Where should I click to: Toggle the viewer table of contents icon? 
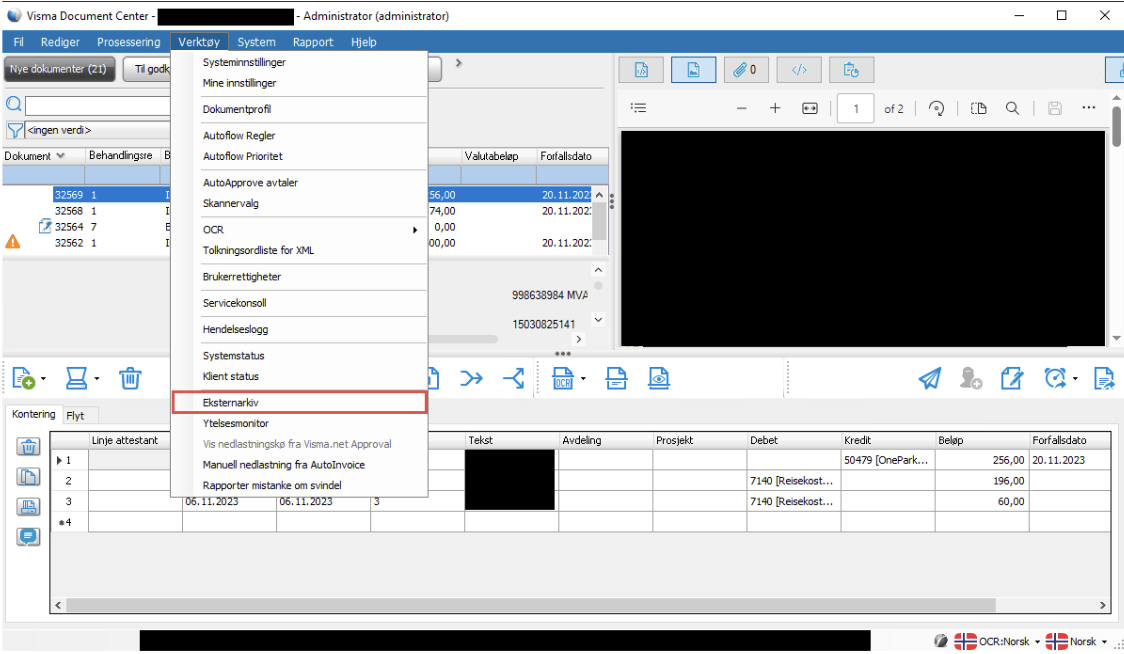click(638, 108)
